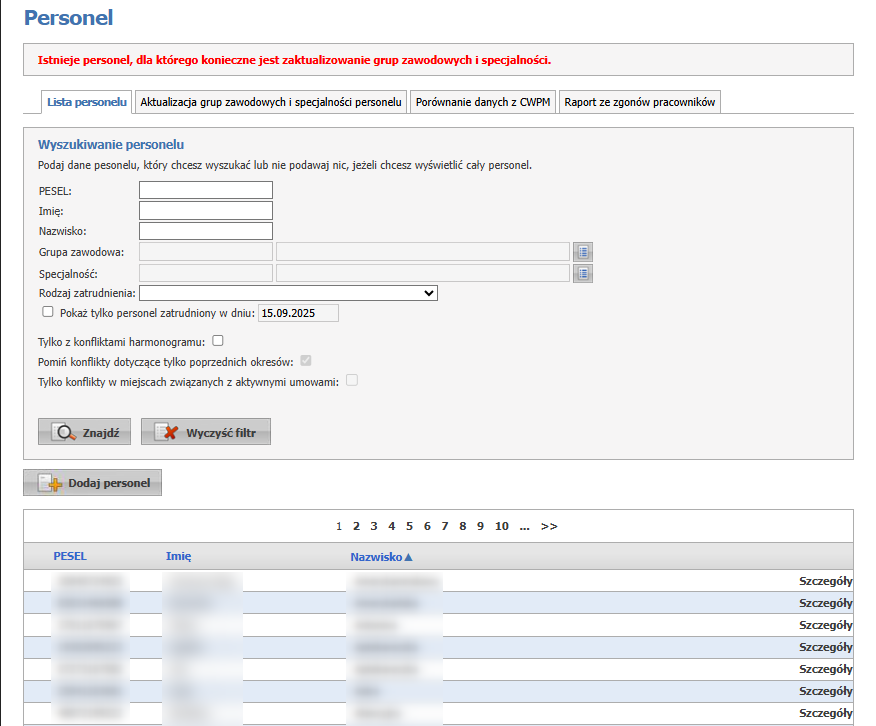Open the Raport ze zgonów pracowników tab
The width and height of the screenshot is (876, 726).
(x=638, y=101)
